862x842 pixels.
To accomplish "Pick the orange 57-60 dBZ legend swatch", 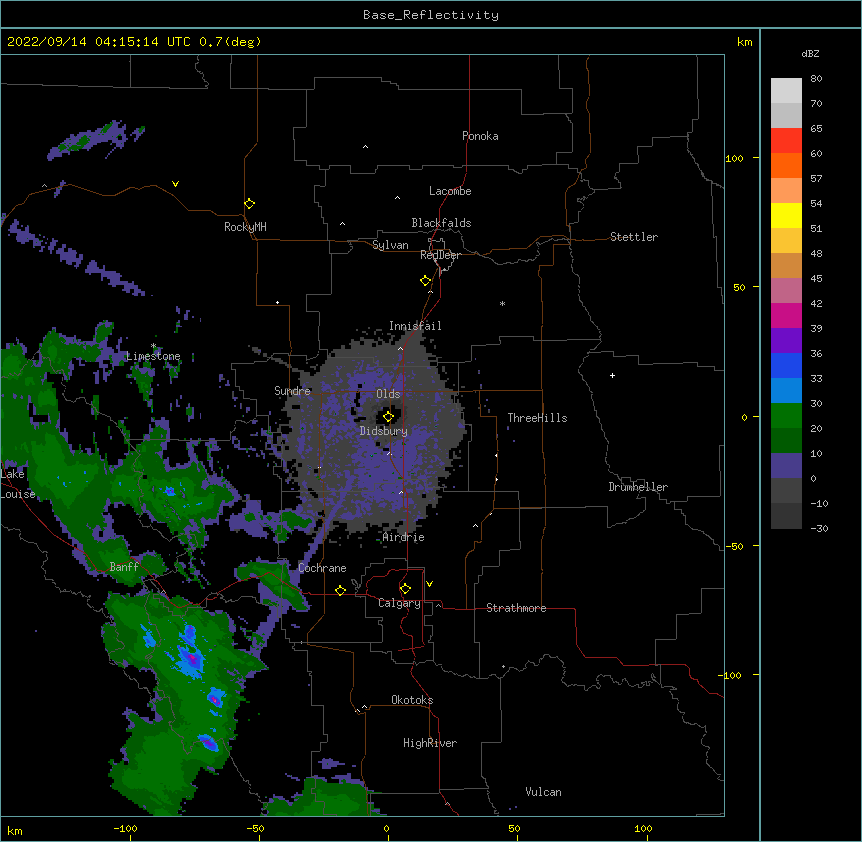I will tap(786, 165).
